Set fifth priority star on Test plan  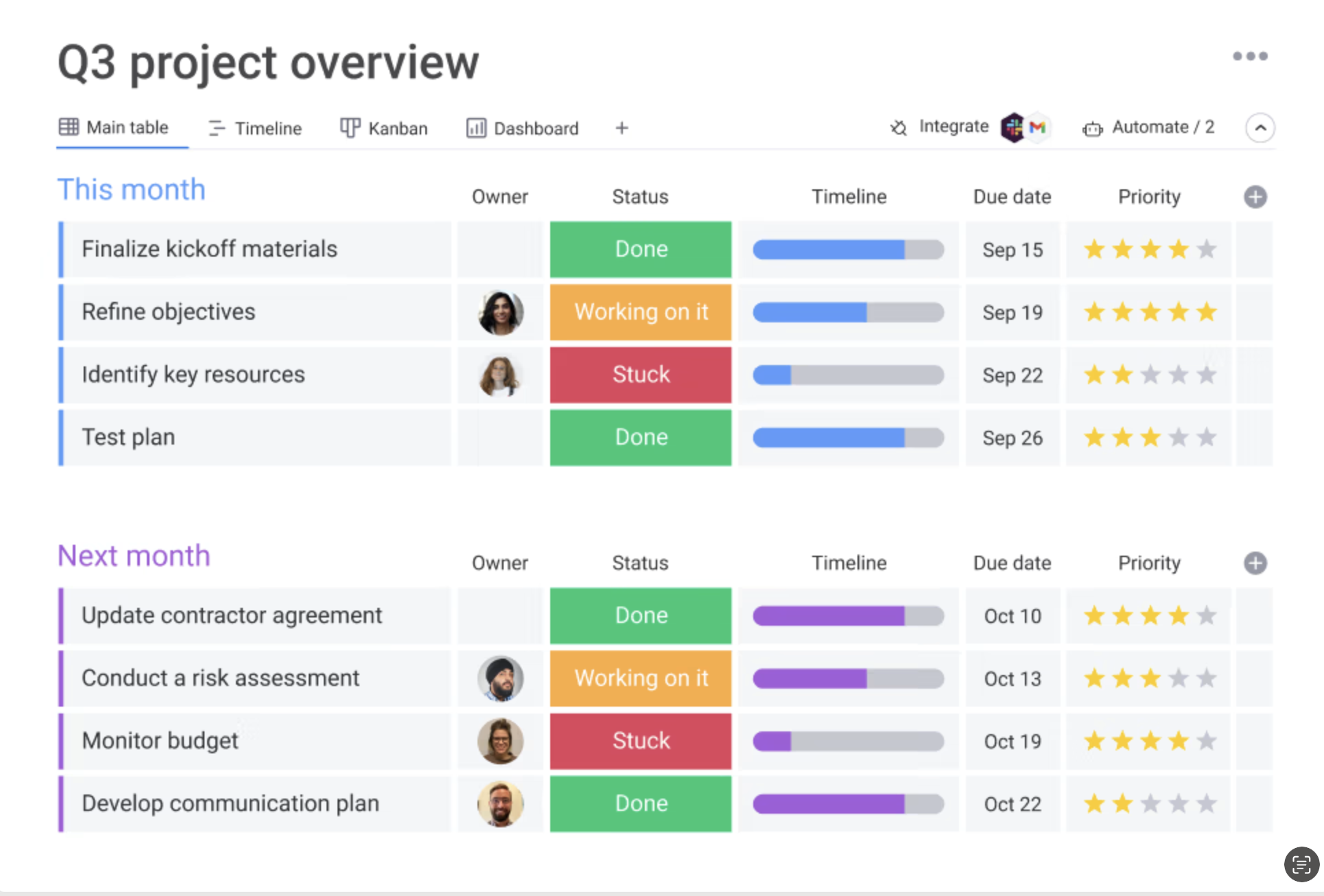(x=1206, y=438)
